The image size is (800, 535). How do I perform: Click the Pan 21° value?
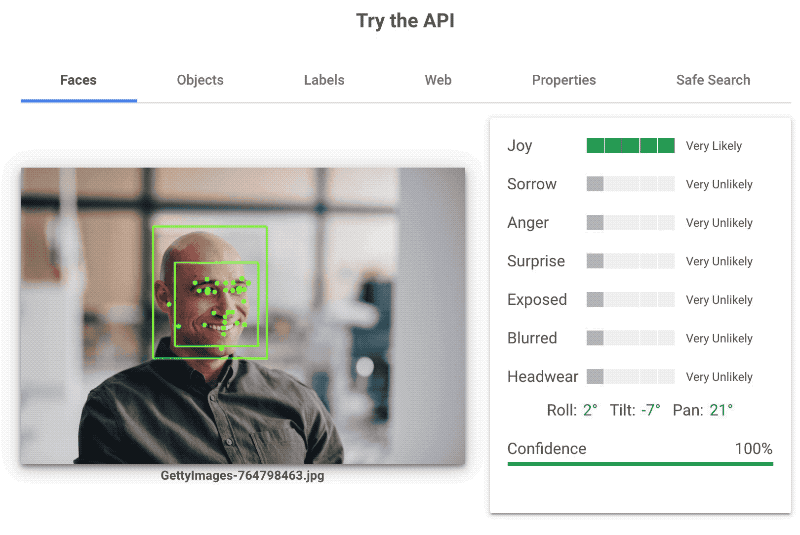coord(721,410)
